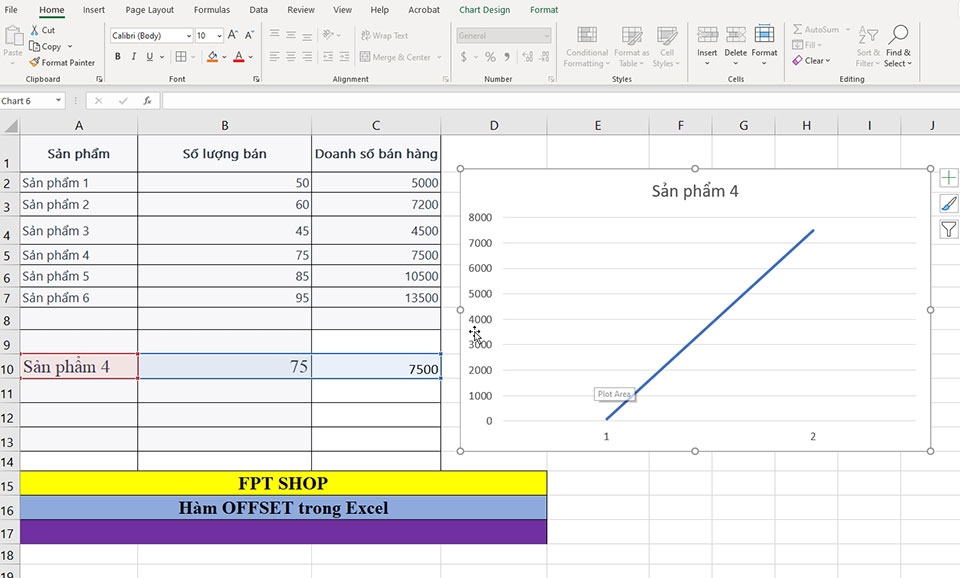
Task: Align text to the middle vertically
Action: point(291,35)
